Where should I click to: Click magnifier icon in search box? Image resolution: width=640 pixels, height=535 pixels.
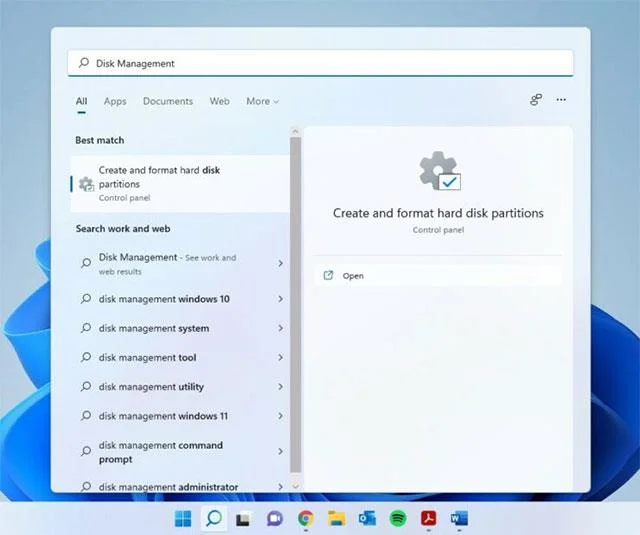tap(84, 63)
